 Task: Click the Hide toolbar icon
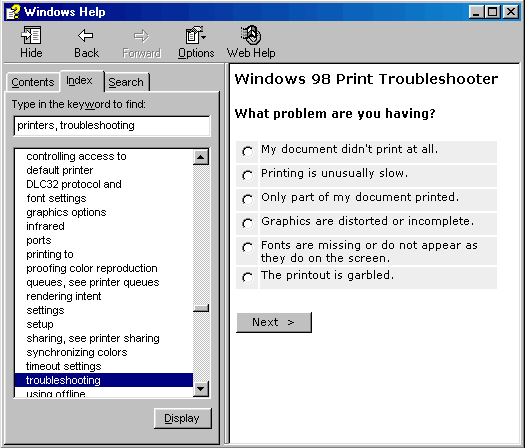coord(31,35)
